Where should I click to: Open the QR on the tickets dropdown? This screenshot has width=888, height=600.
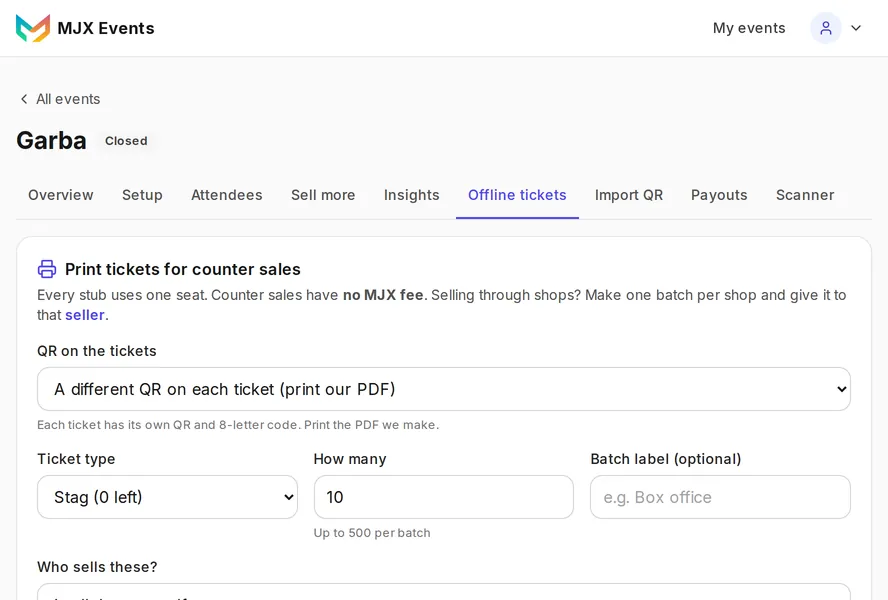(443, 389)
